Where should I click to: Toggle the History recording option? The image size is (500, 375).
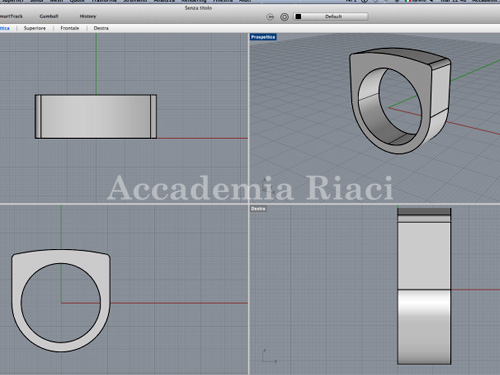(x=88, y=16)
